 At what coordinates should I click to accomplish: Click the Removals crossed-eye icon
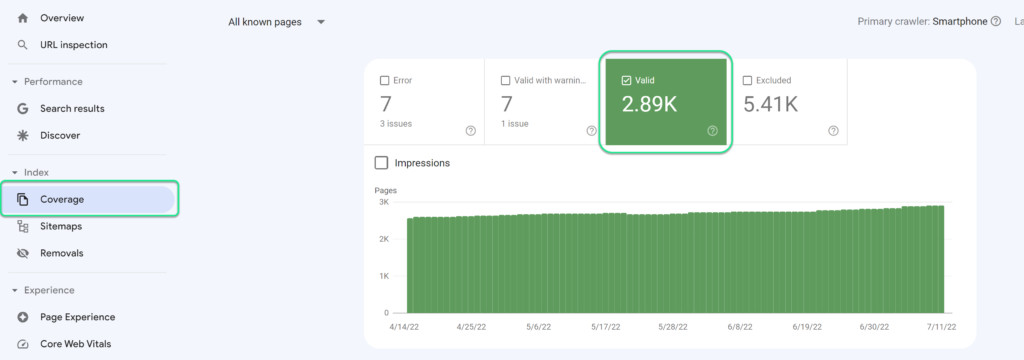pos(23,254)
